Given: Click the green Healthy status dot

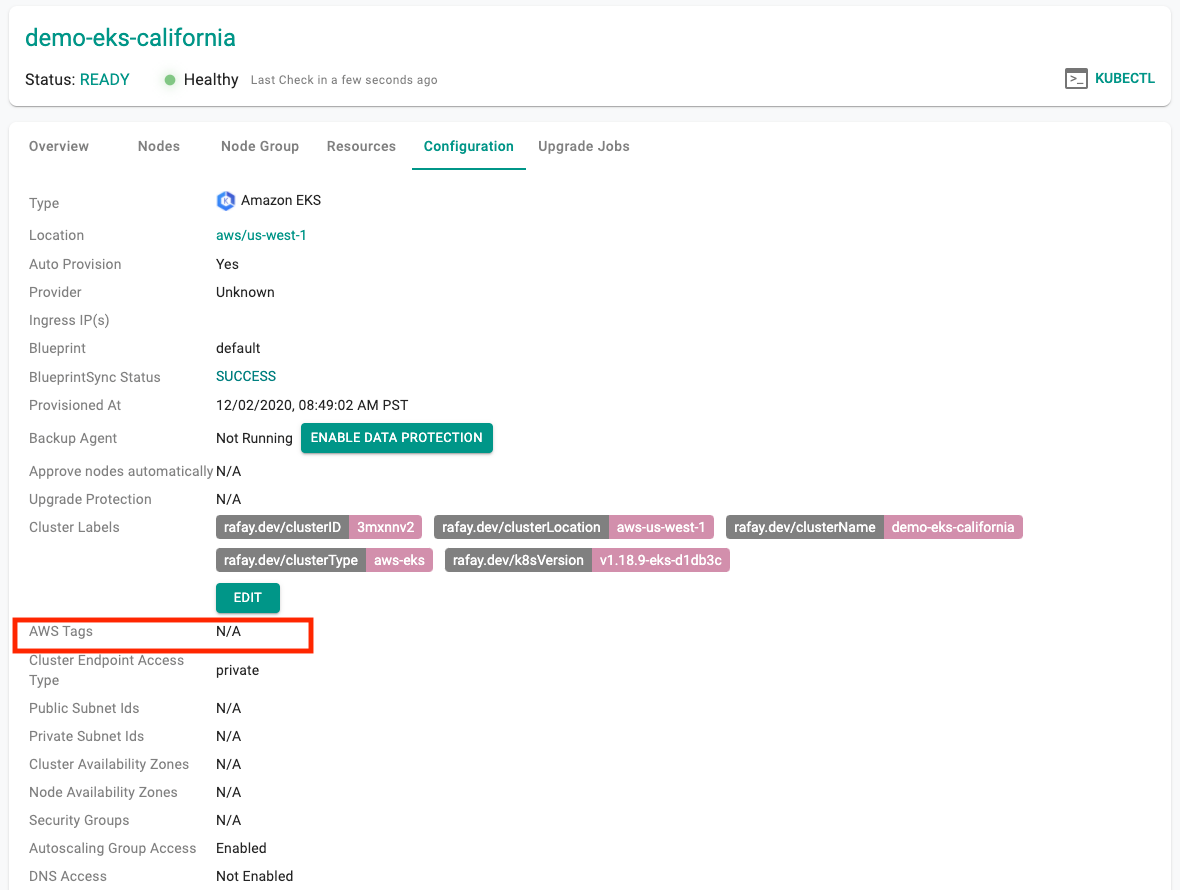Looking at the screenshot, I should [170, 80].
